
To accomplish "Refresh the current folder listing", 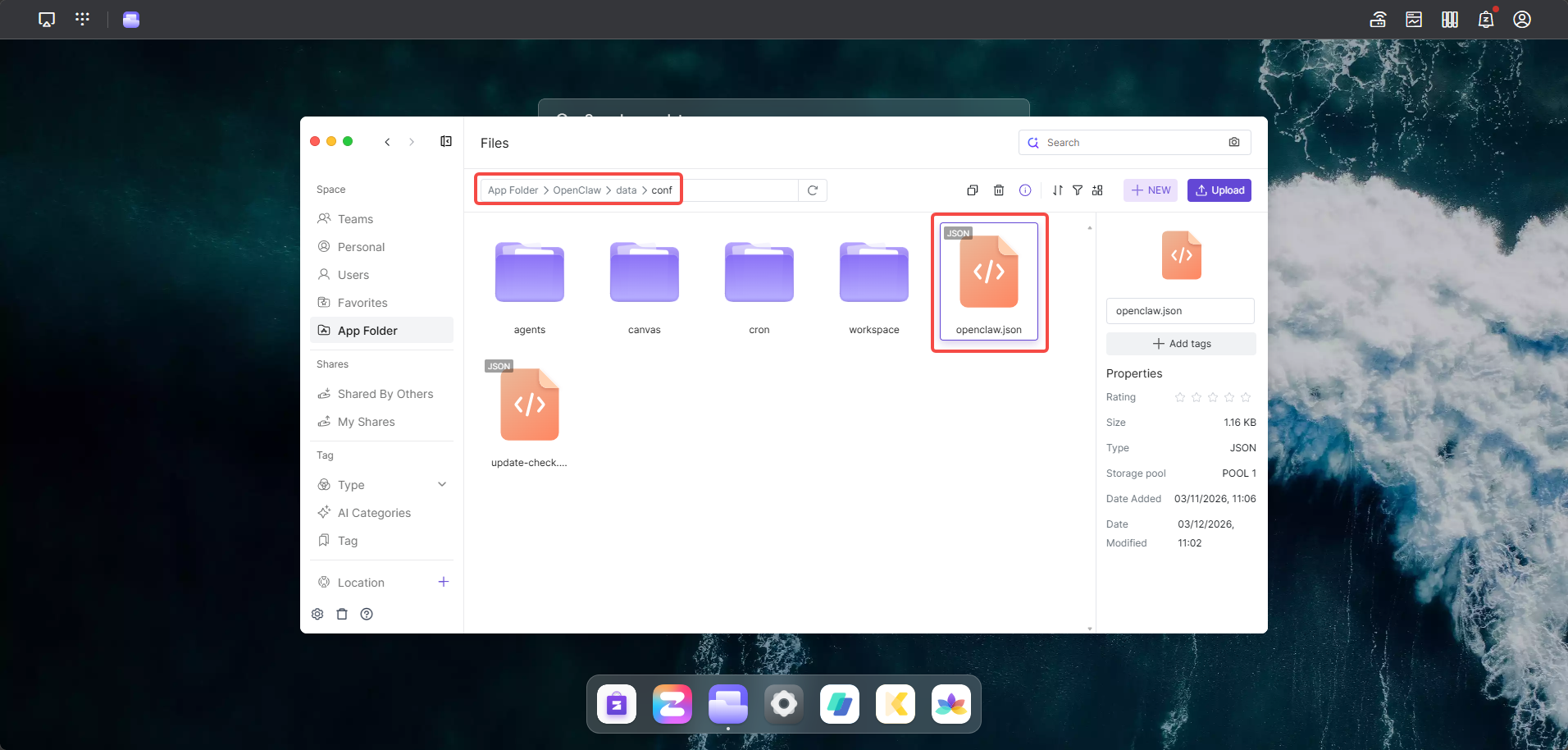I will pos(813,190).
